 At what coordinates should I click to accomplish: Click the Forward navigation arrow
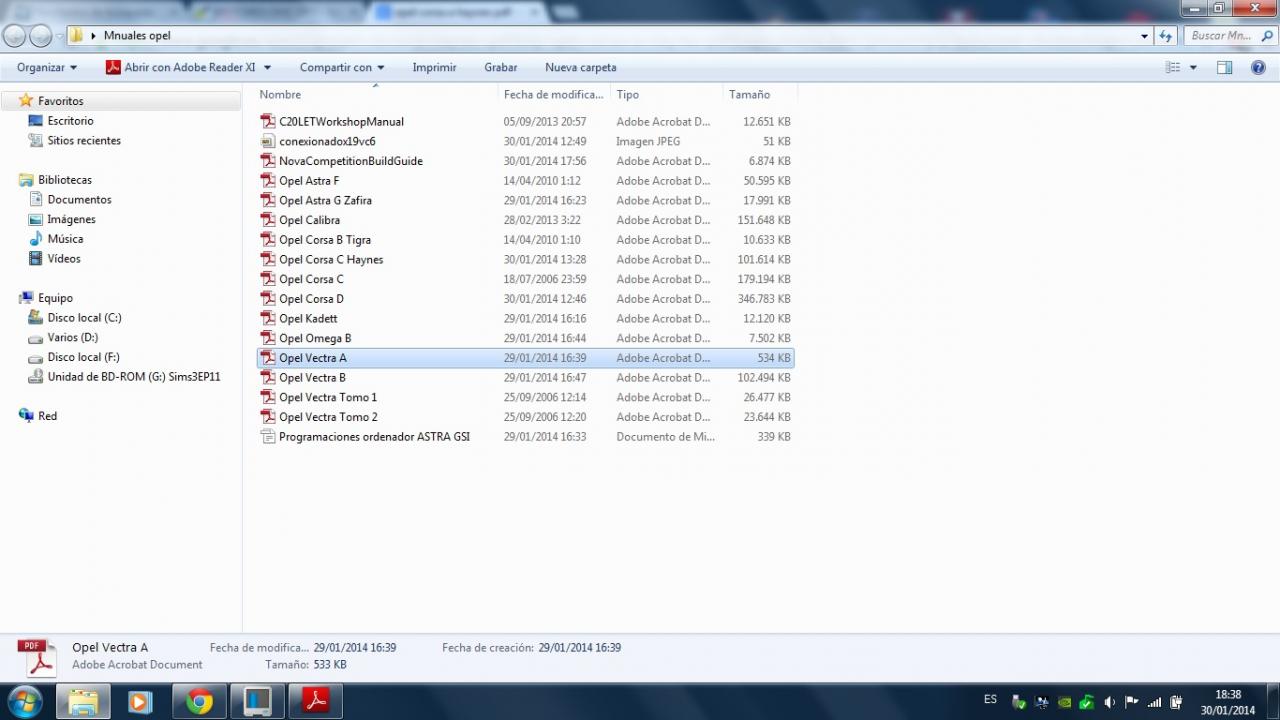coord(40,36)
